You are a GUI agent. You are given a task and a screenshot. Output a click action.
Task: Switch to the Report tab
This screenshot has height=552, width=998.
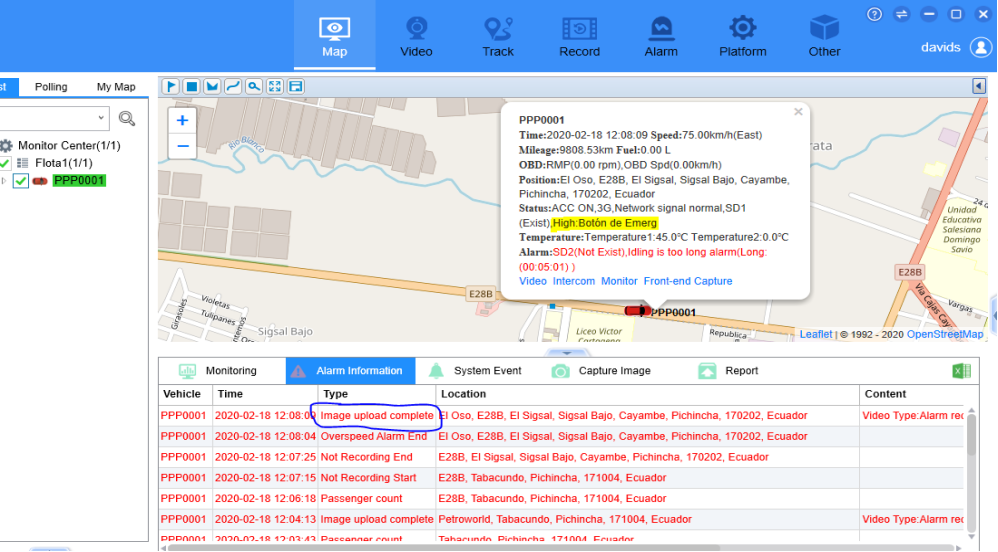728,371
